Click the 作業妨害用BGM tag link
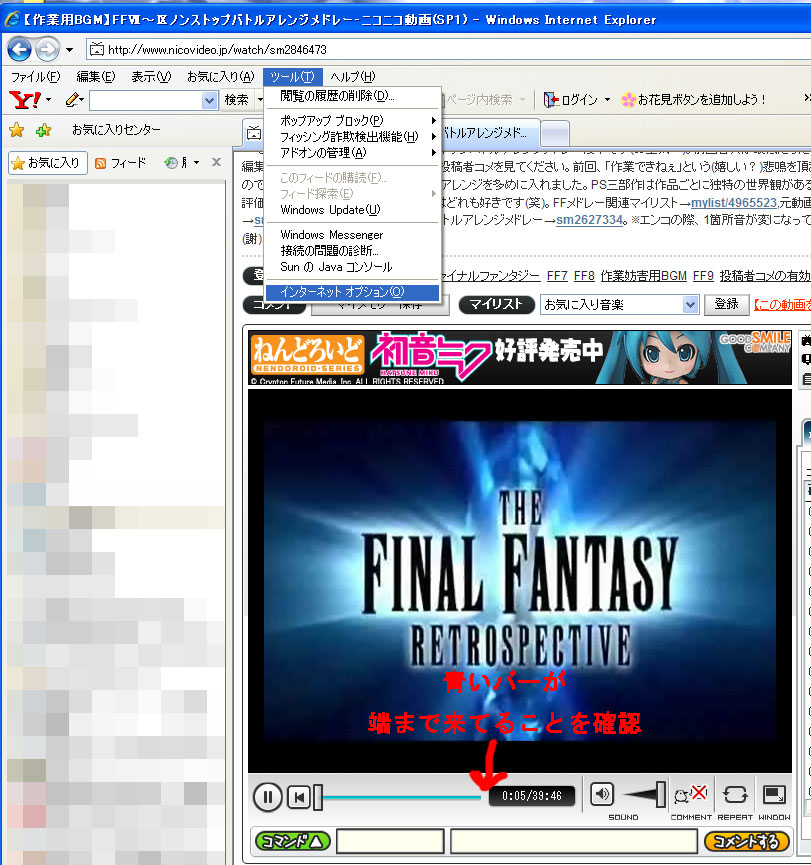The image size is (811, 865). point(644,276)
